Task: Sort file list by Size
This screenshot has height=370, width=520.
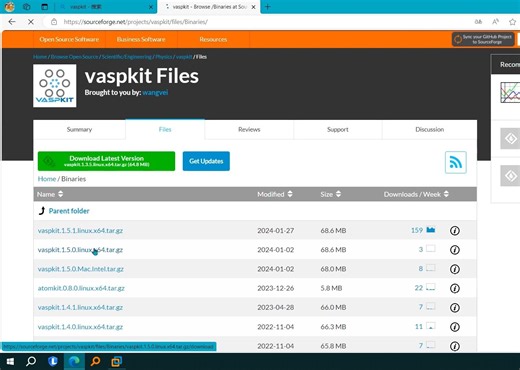Action: click(331, 194)
